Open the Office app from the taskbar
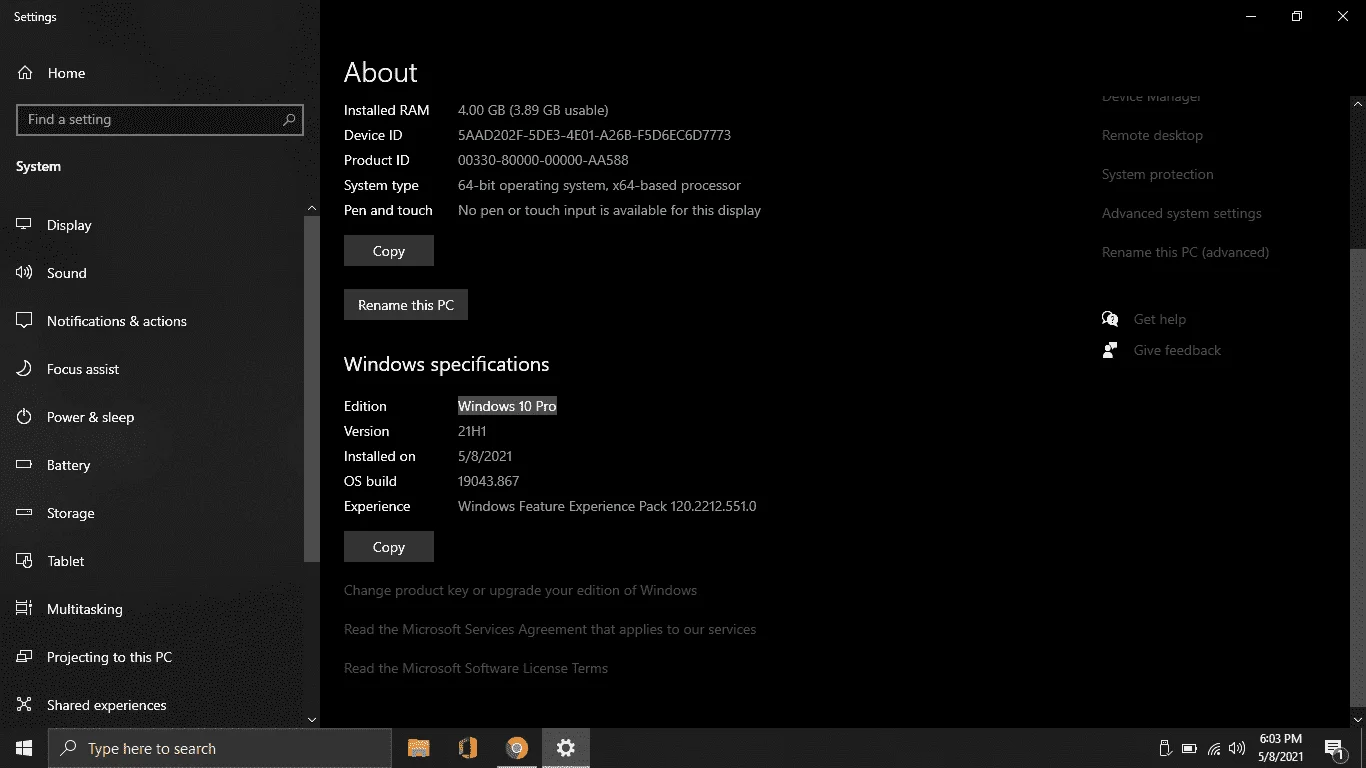 (468, 748)
